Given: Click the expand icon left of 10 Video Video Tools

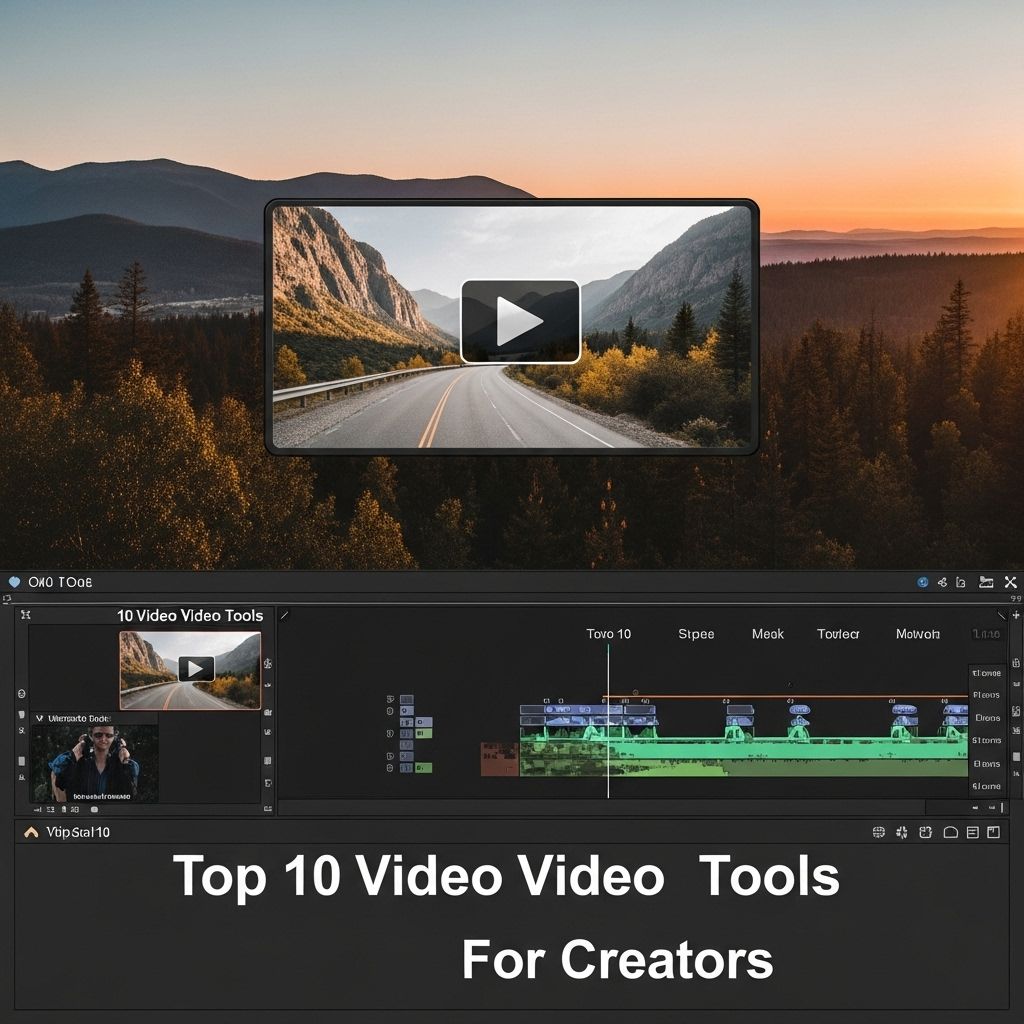Looking at the screenshot, I should tap(26, 615).
